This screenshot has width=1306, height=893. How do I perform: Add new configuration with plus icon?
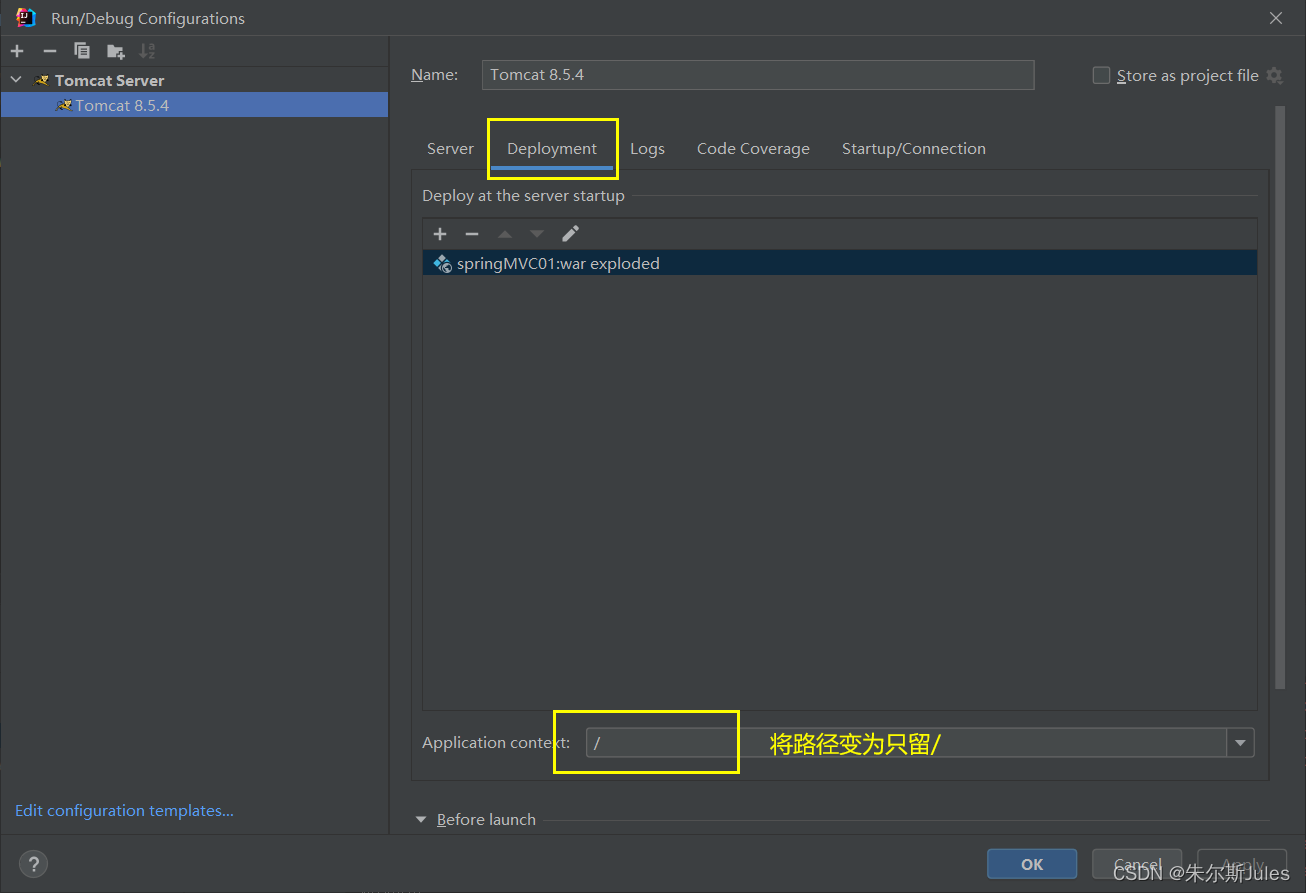[17, 51]
